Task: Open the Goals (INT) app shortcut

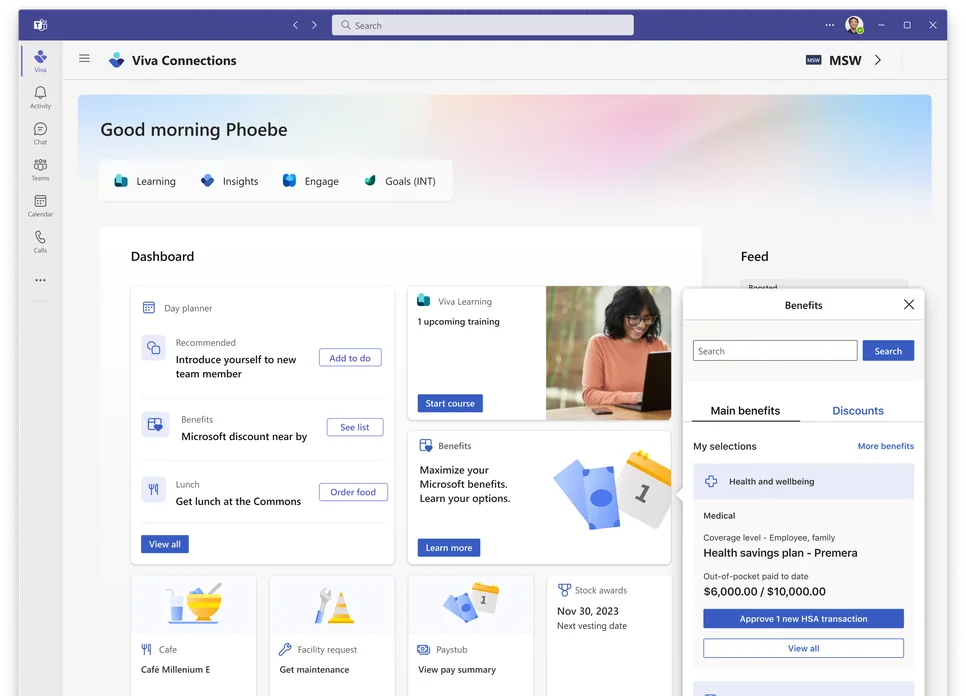Action: coord(399,181)
